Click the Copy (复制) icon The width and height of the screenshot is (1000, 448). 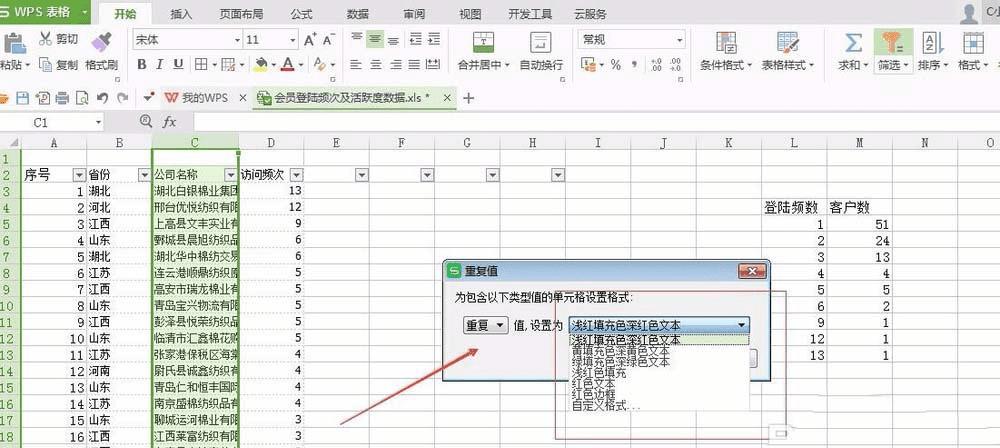coord(45,64)
